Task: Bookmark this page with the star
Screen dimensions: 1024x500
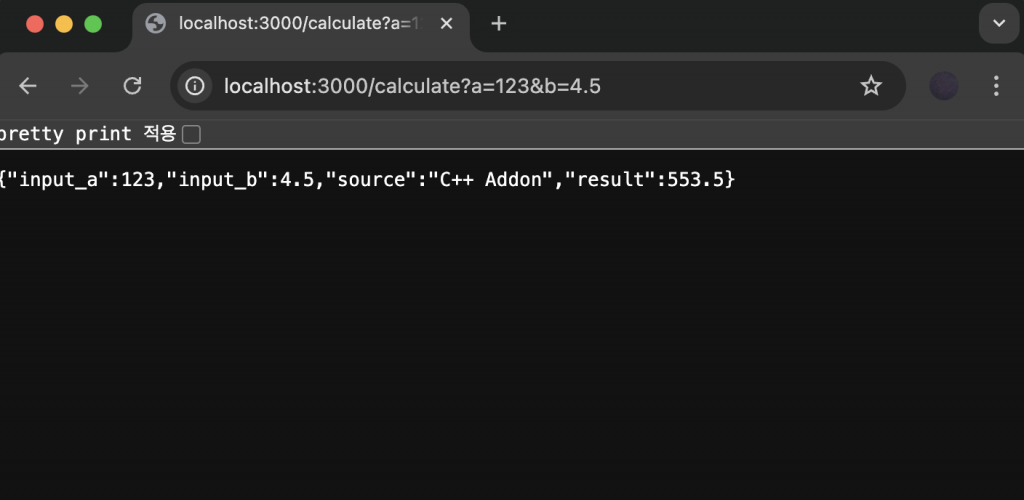Action: tap(871, 86)
